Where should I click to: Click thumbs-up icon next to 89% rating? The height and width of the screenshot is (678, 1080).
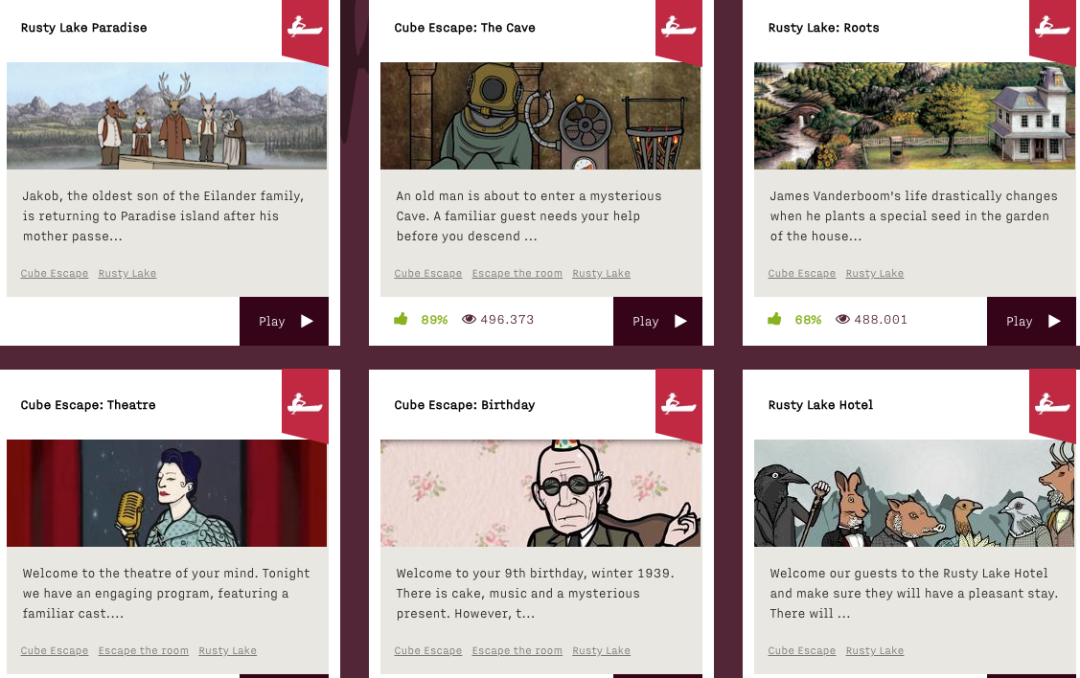coord(401,319)
